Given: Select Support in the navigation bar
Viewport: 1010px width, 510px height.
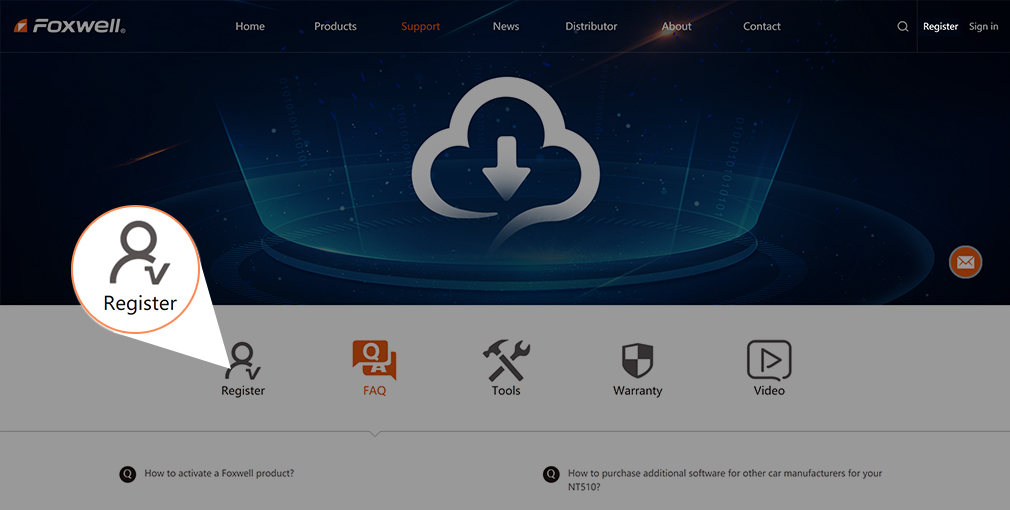Looking at the screenshot, I should (420, 27).
